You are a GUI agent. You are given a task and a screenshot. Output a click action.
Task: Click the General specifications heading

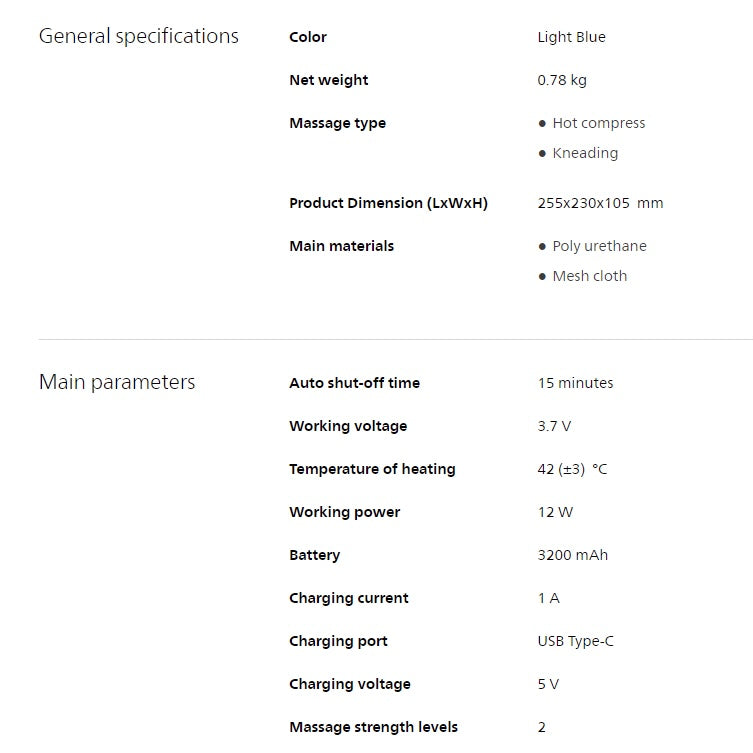click(138, 37)
